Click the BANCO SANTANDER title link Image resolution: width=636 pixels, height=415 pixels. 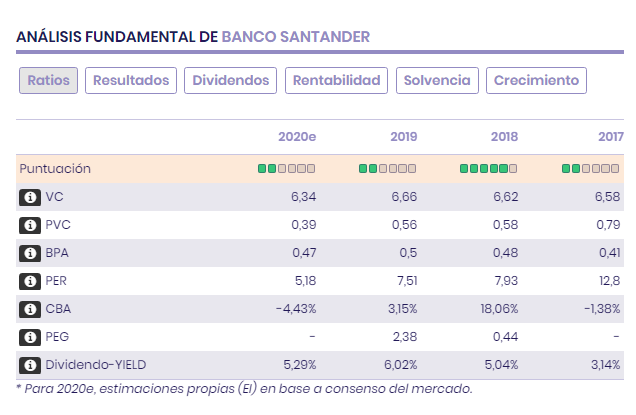[295, 36]
